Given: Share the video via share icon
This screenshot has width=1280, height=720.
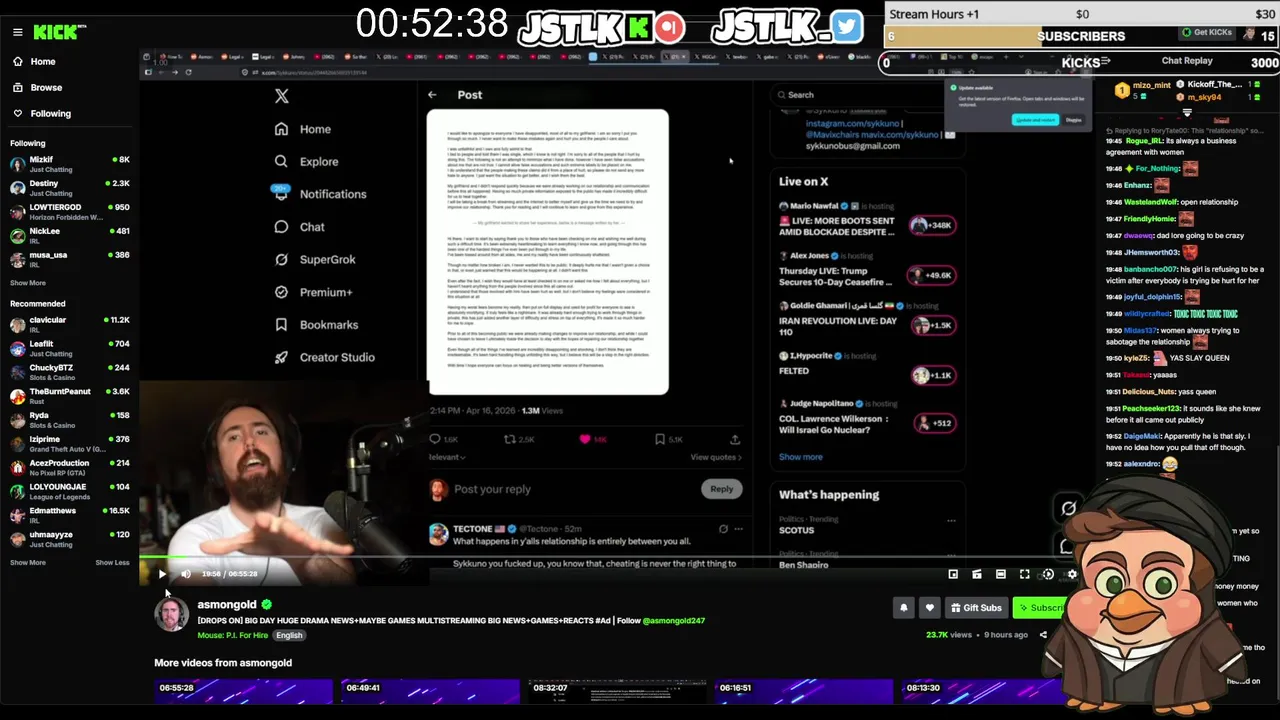Looking at the screenshot, I should click(x=1043, y=635).
